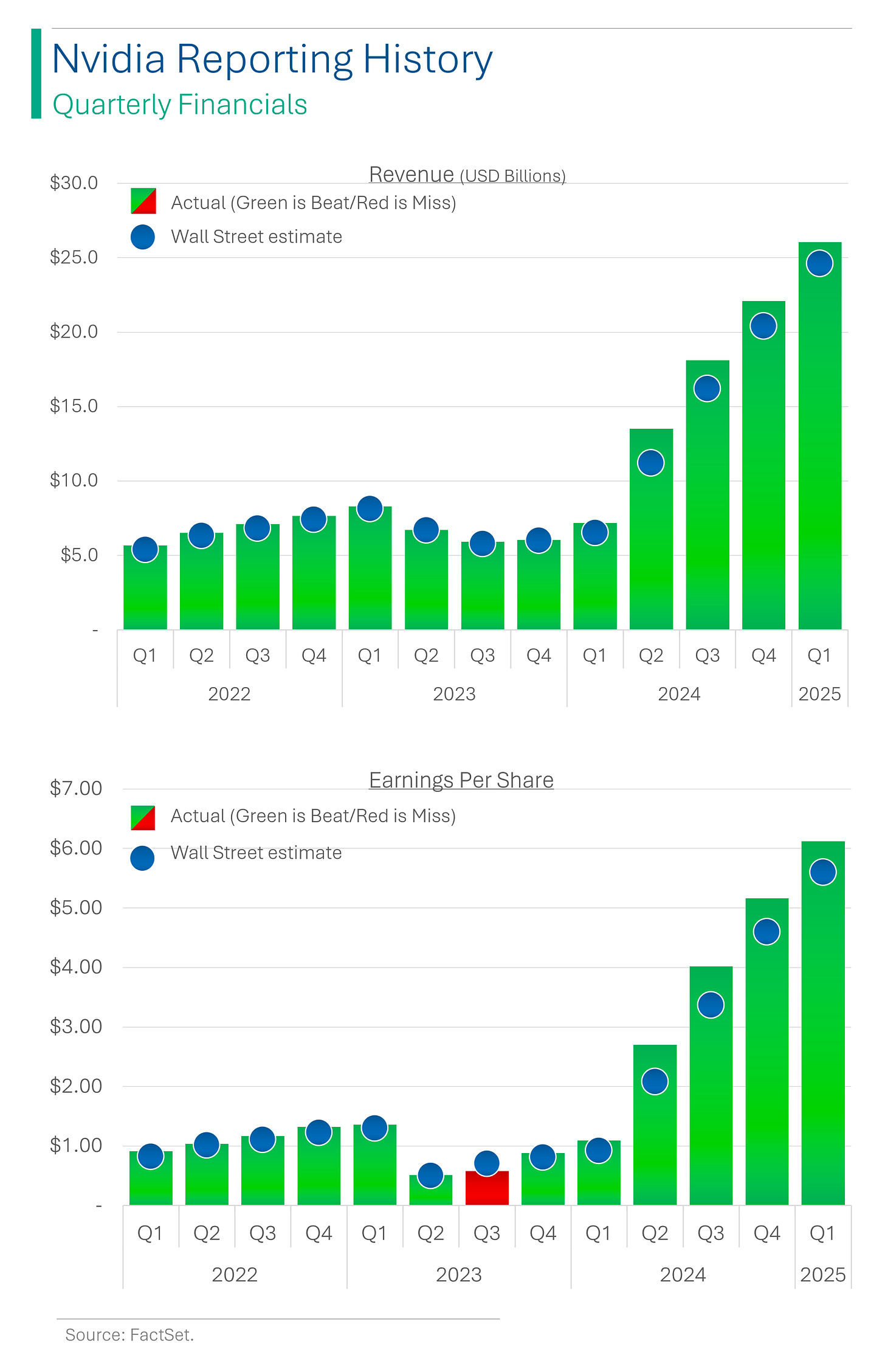Click the Q4 2024 EPS estimate dot

pyautogui.click(x=767, y=932)
